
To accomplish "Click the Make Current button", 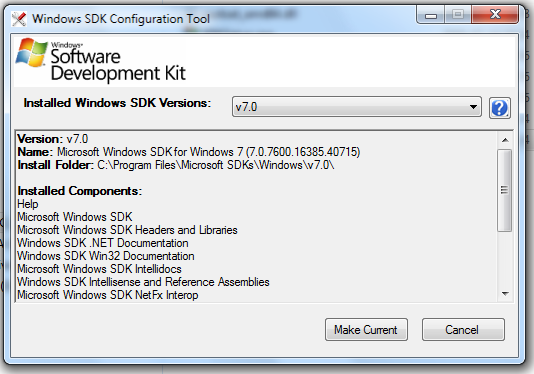I will click(366, 330).
